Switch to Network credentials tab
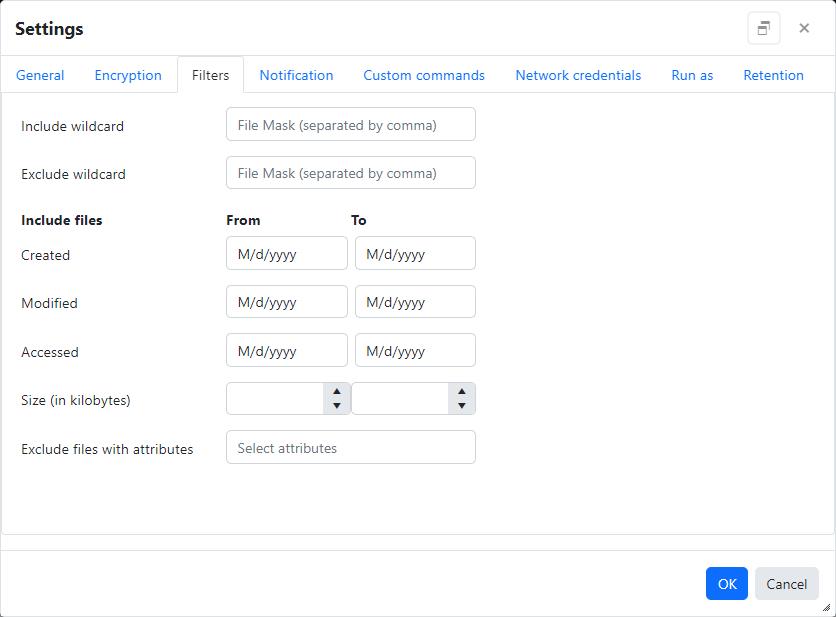This screenshot has width=836, height=617. click(578, 75)
